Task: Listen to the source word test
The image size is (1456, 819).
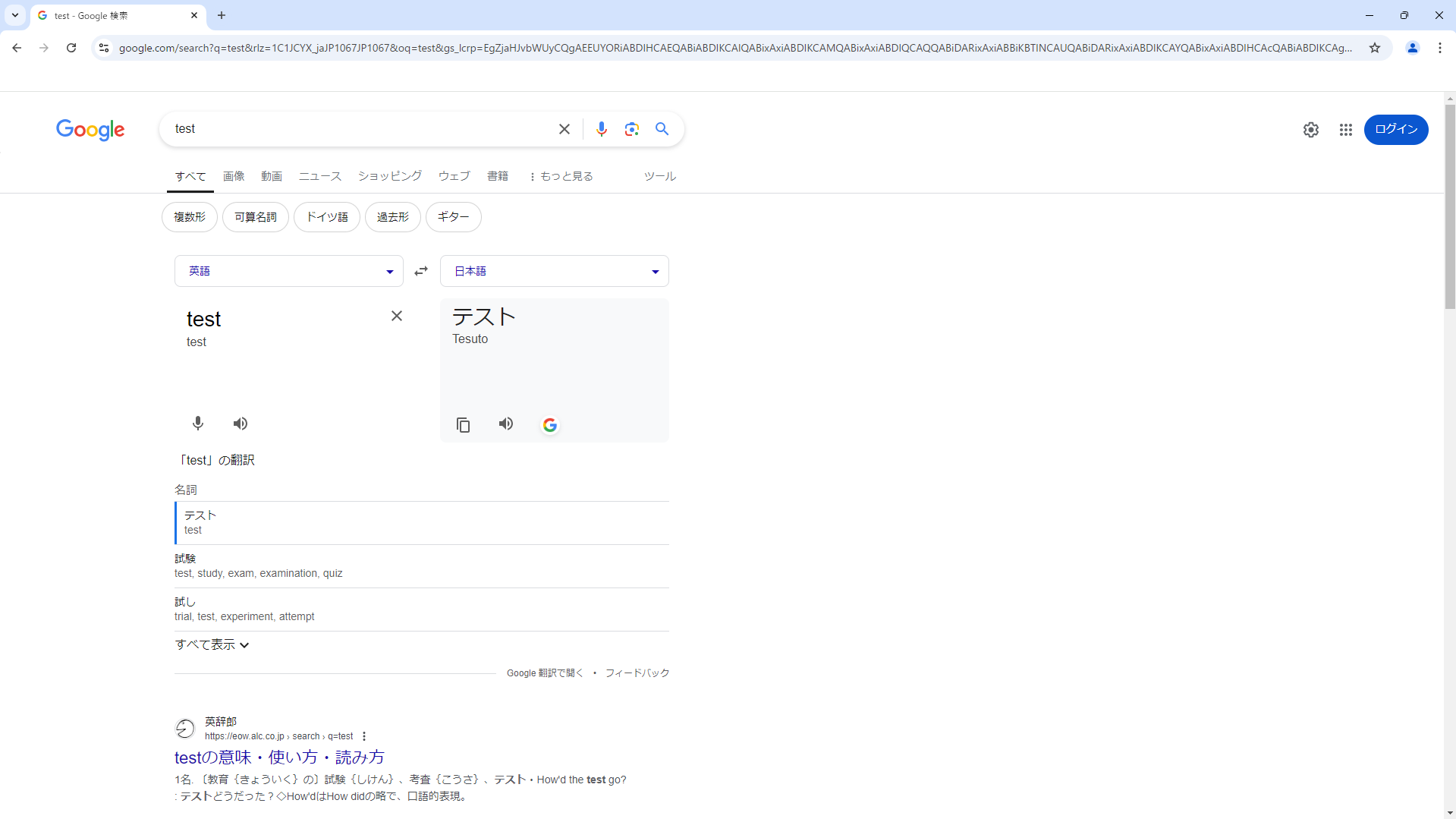Action: pyautogui.click(x=241, y=424)
